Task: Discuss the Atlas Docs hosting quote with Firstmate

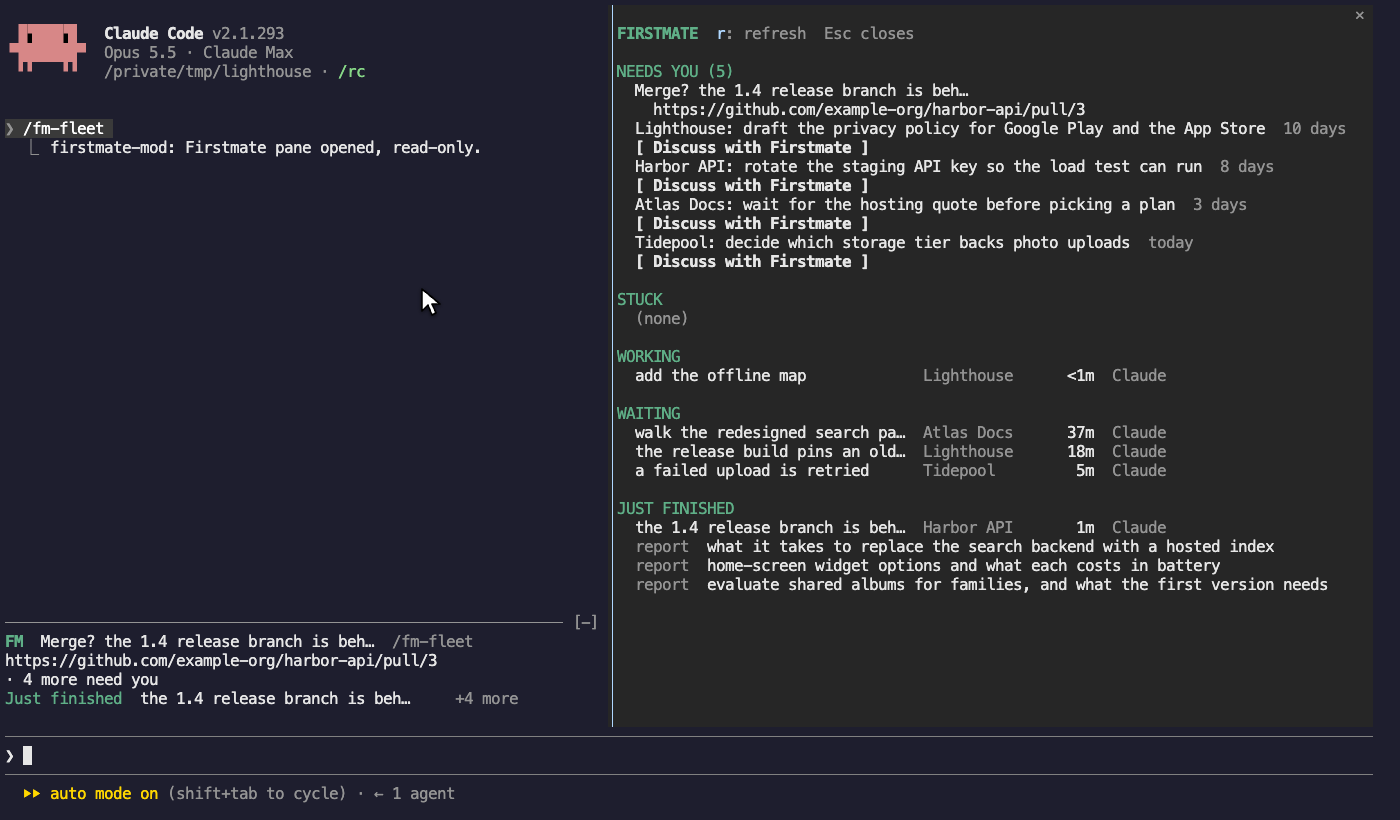Action: coord(752,223)
